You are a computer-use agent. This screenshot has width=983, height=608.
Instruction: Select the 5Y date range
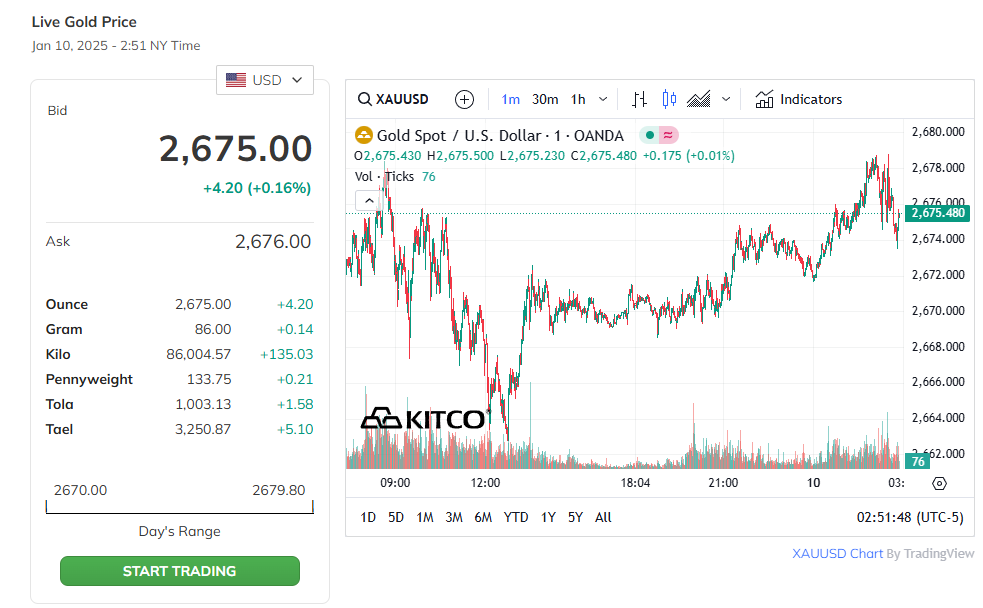pos(576,517)
